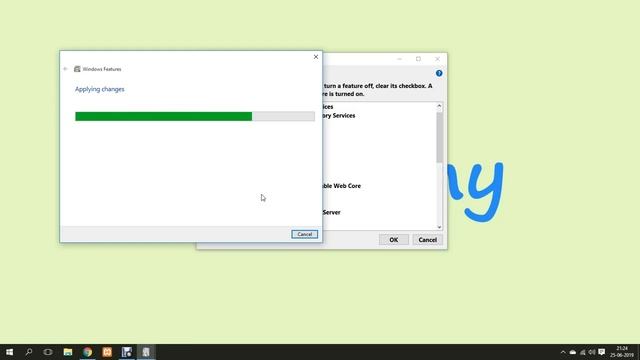Click the back arrow in Windows Features wizard
This screenshot has height=360, width=640.
point(65,69)
